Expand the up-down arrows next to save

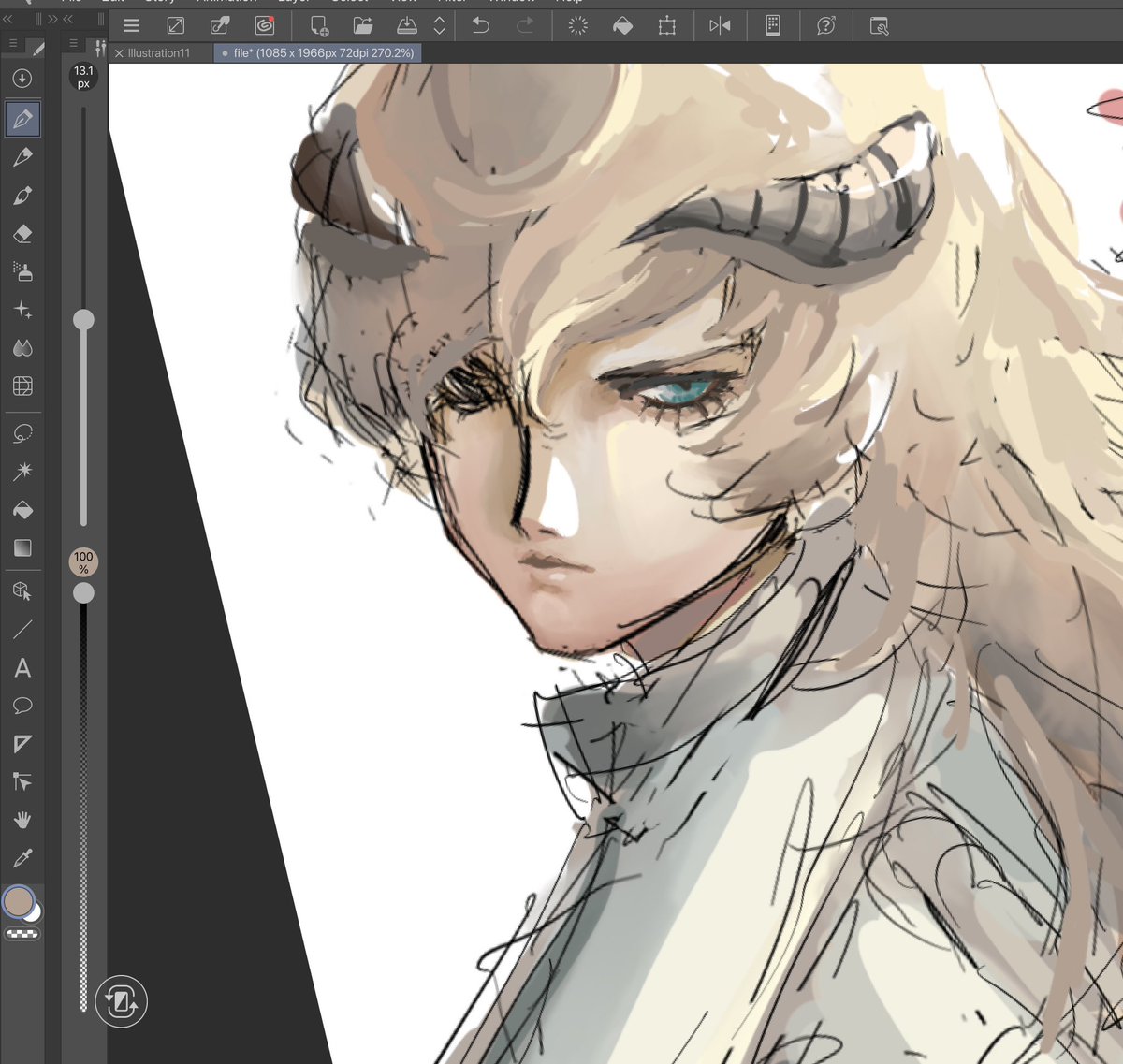pos(439,26)
